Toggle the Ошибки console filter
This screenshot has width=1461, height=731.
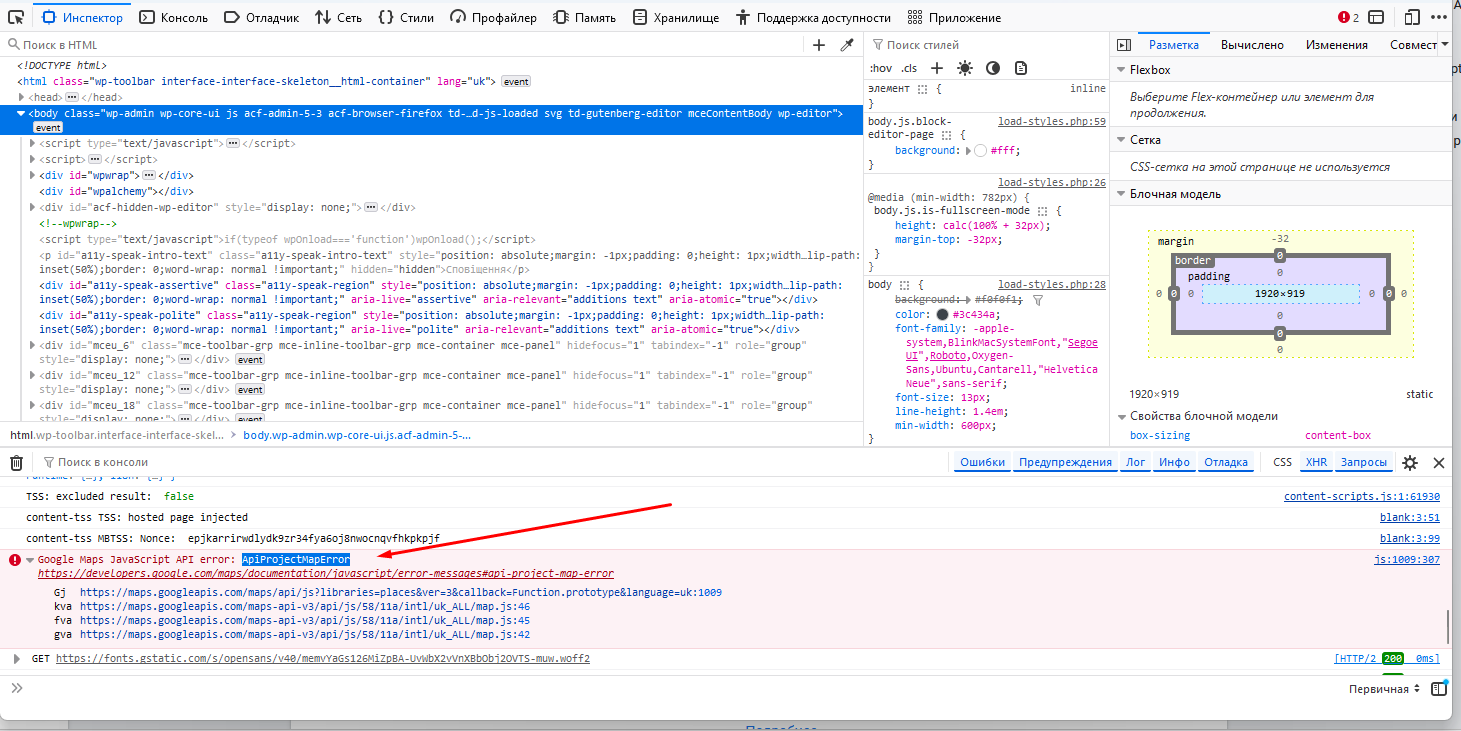(982, 462)
